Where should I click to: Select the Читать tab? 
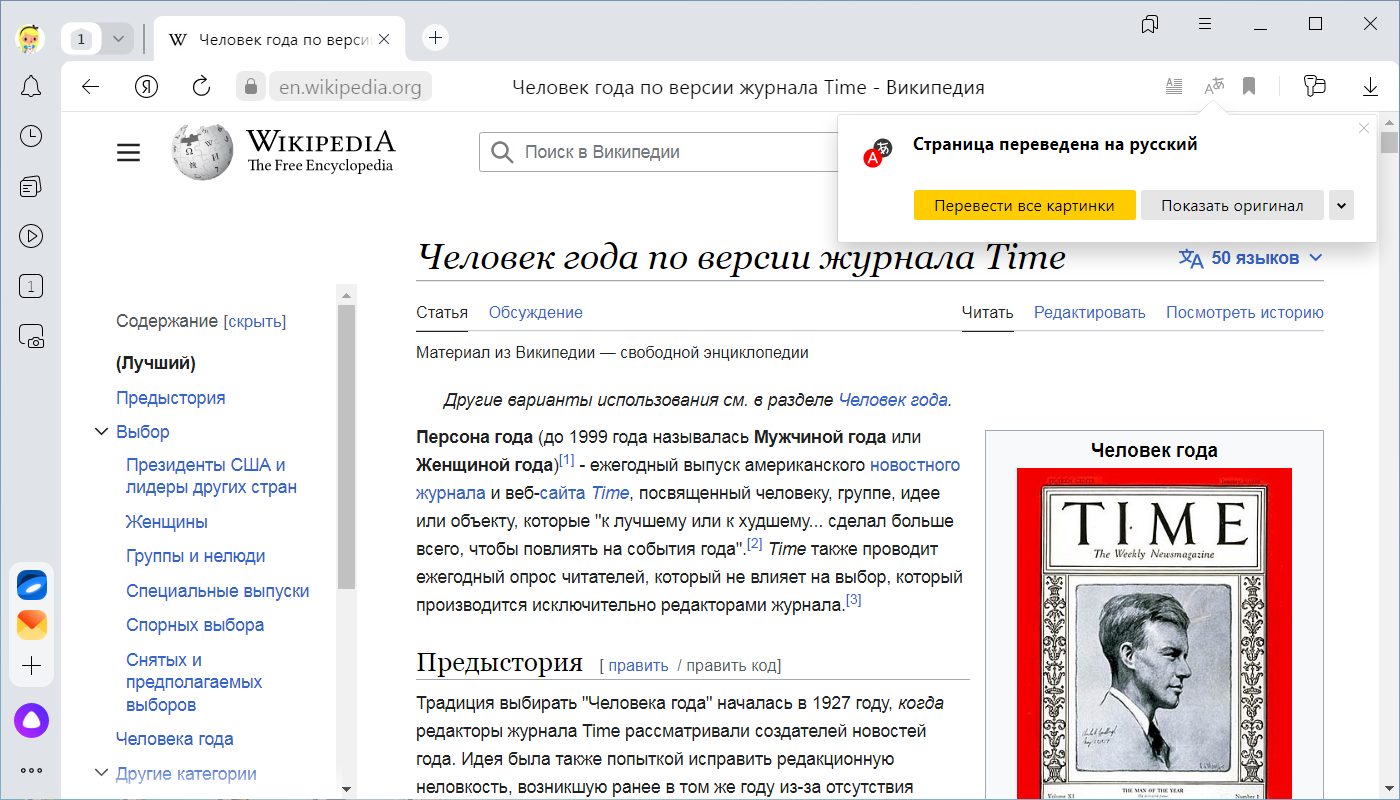(987, 312)
